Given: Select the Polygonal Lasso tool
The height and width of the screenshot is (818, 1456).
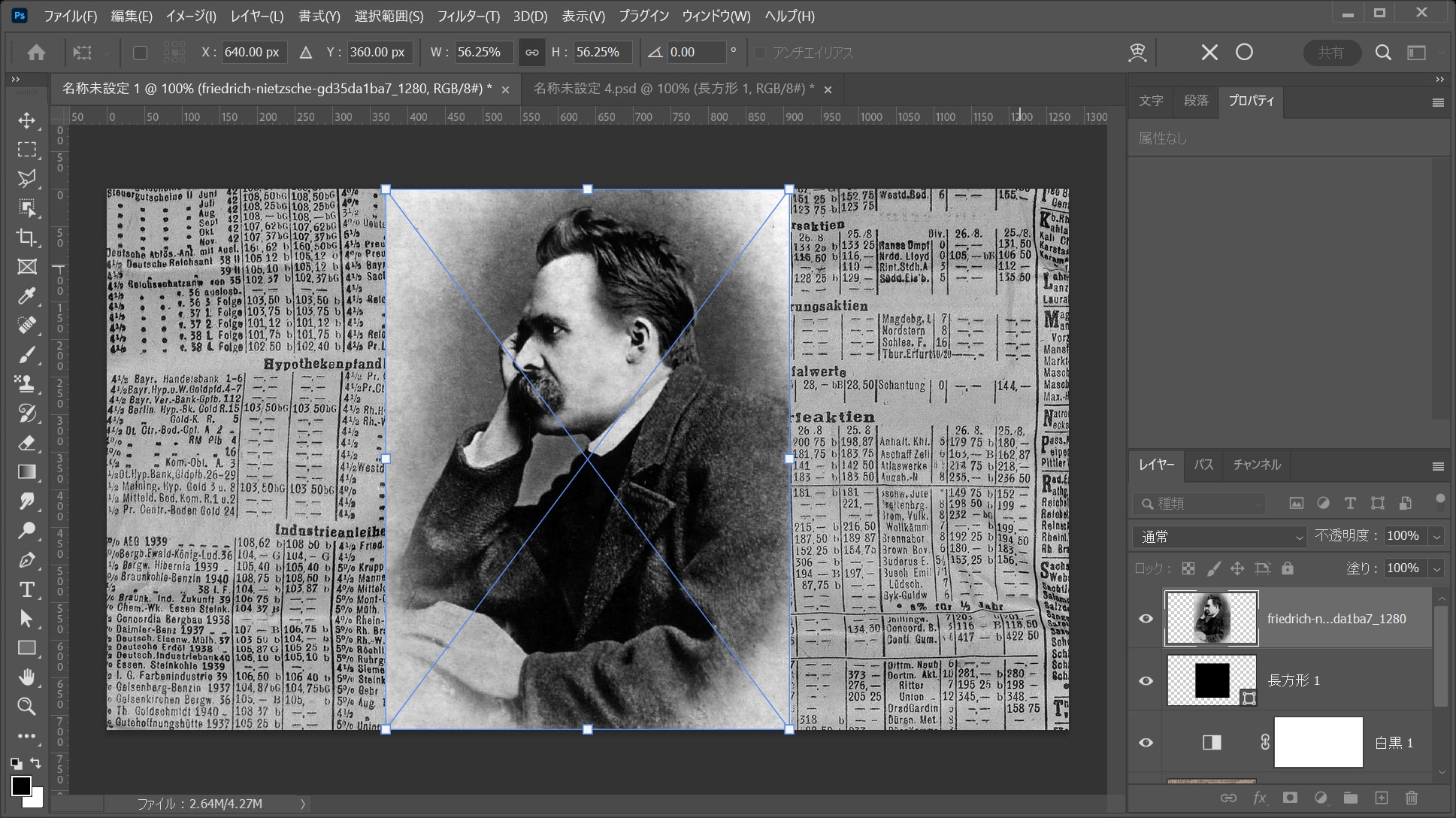Looking at the screenshot, I should pyautogui.click(x=27, y=179).
